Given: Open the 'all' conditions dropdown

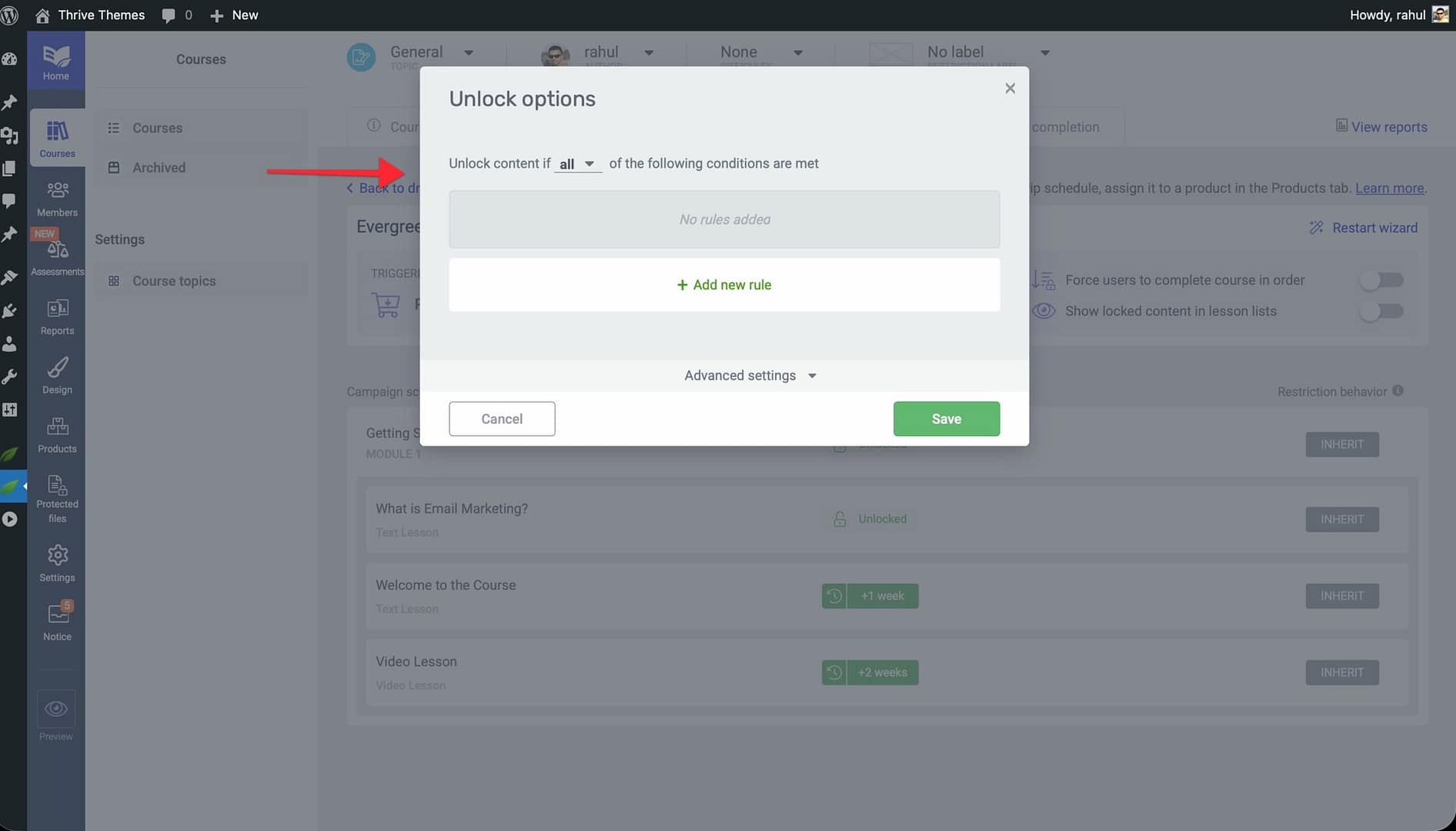Looking at the screenshot, I should click(577, 164).
